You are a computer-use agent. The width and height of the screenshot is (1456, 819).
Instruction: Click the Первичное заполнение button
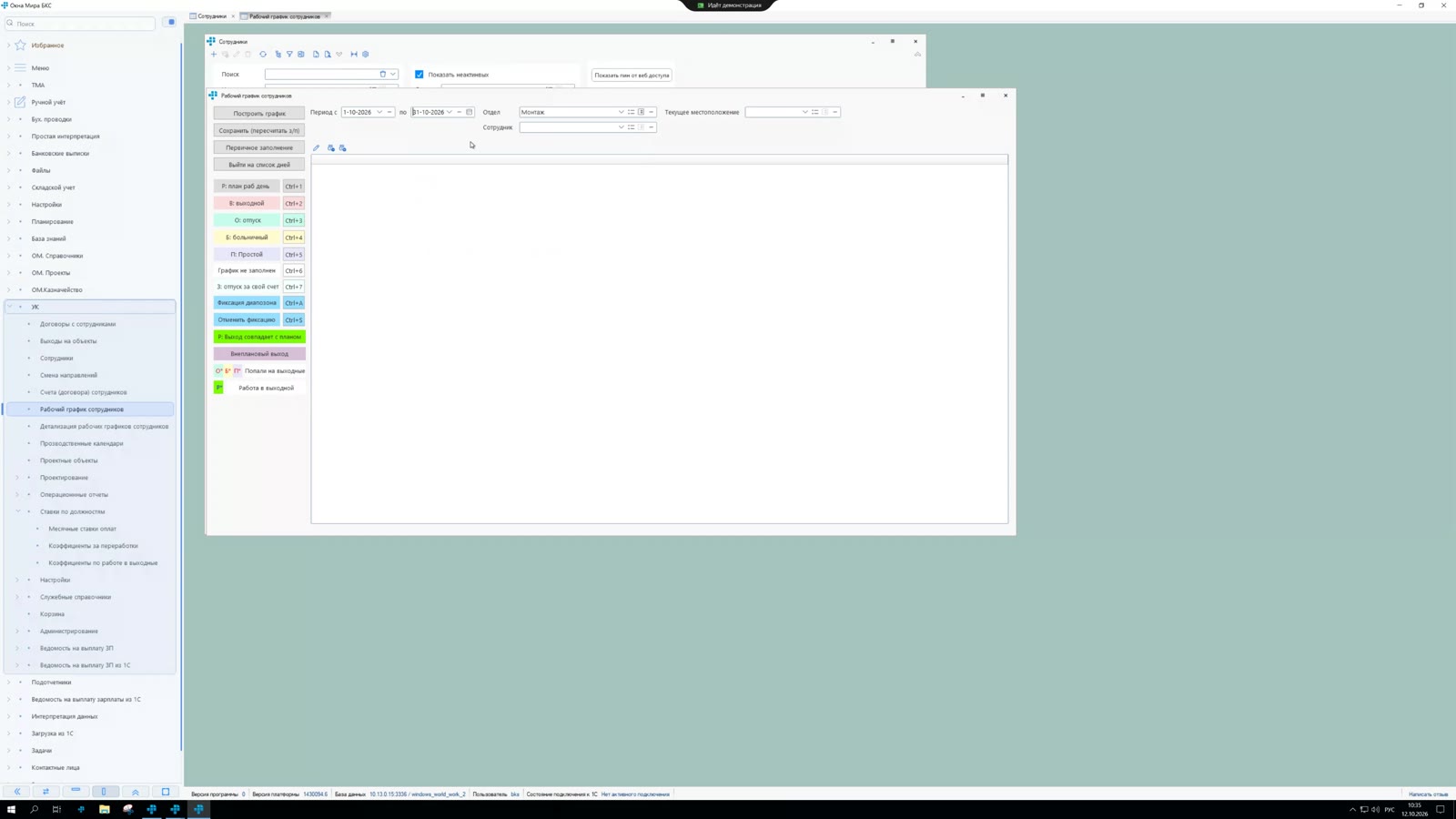(x=259, y=147)
